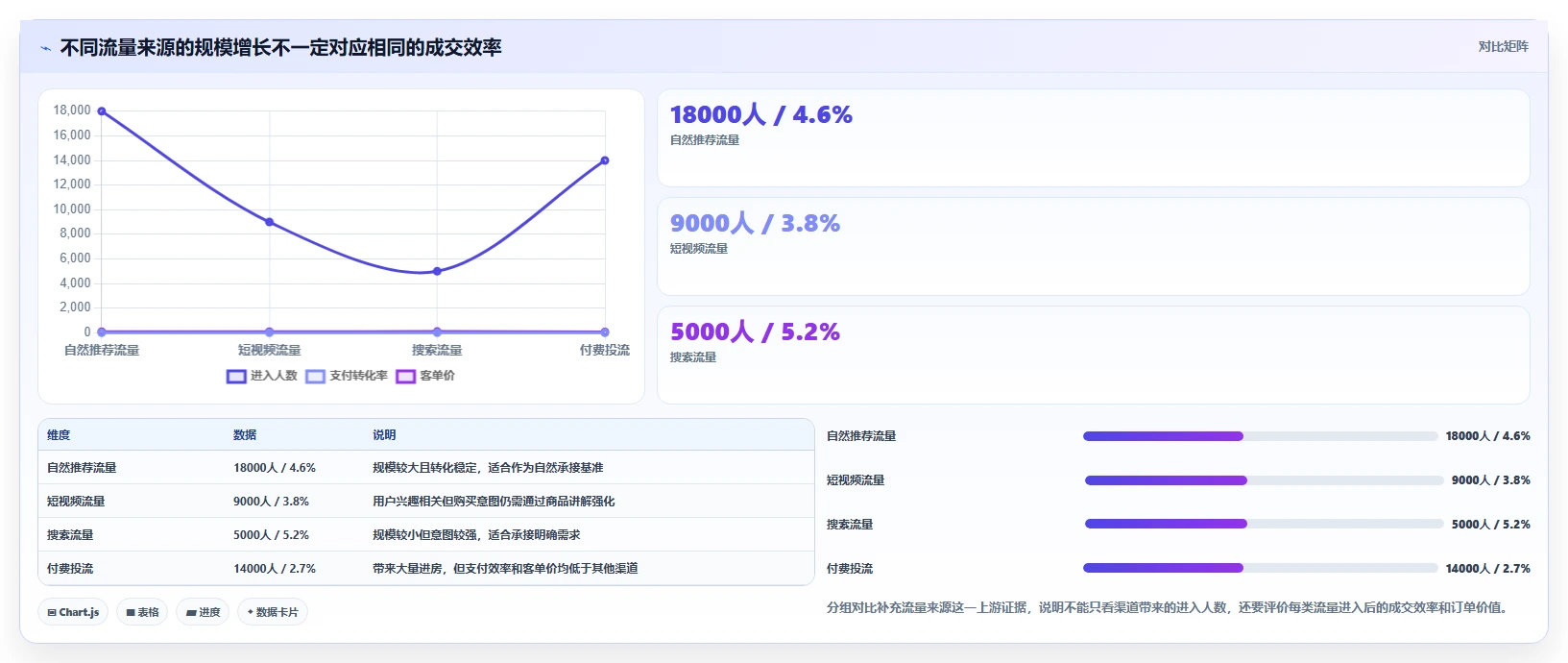
Task: Toggle the 客单价 legend series
Action: pos(425,376)
